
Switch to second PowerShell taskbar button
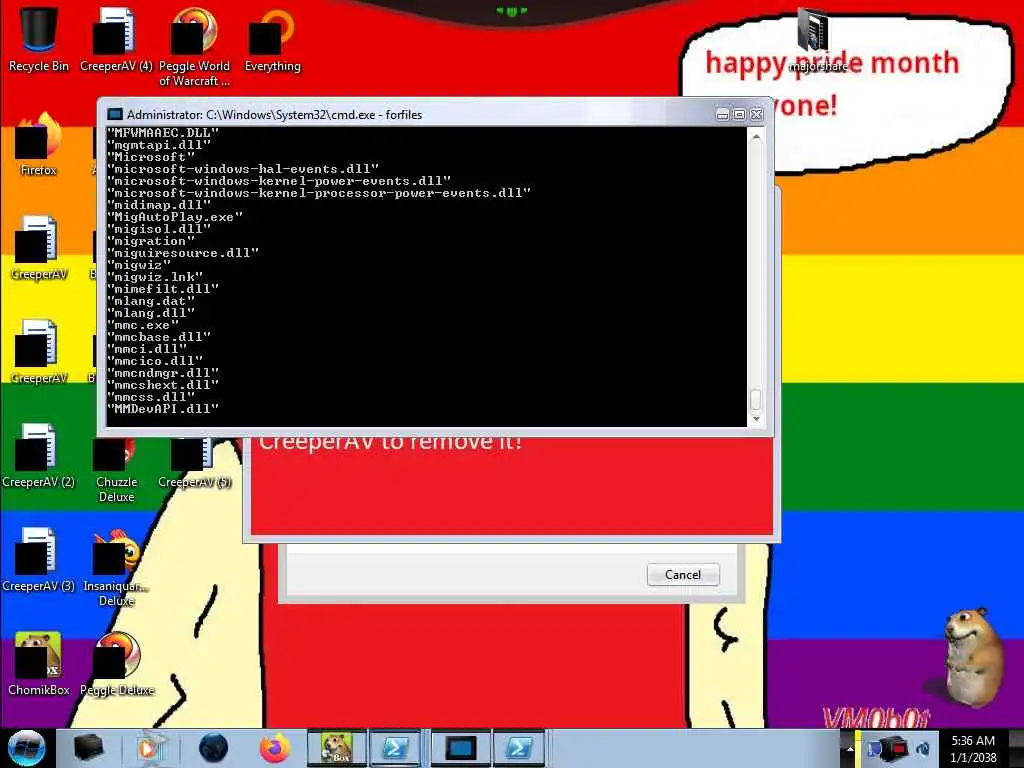click(x=519, y=748)
